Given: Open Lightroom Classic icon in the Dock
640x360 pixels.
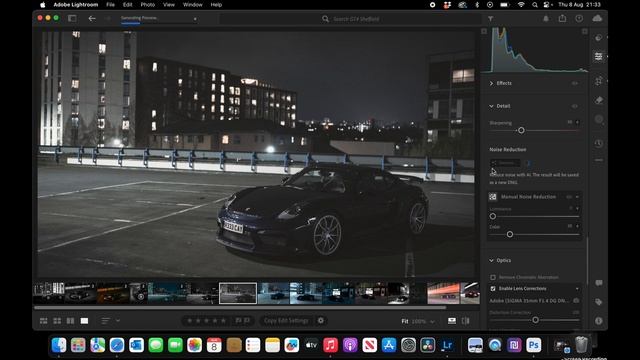Looking at the screenshot, I should [x=447, y=345].
